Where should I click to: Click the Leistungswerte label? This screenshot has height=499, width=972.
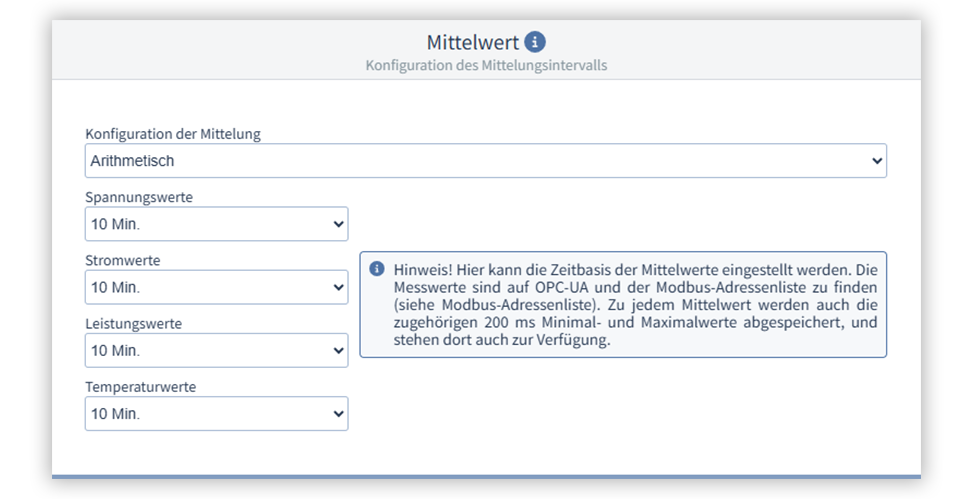point(133,324)
